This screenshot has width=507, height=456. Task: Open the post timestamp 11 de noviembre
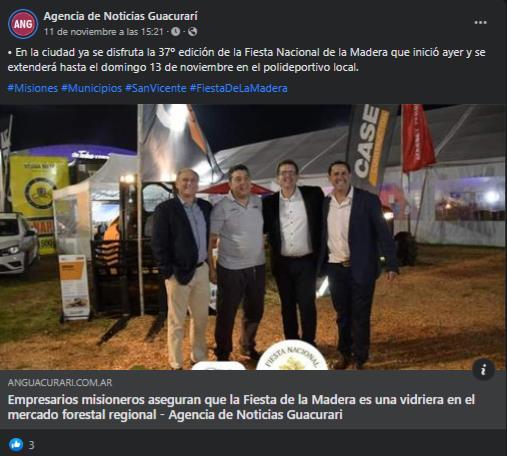tap(104, 32)
